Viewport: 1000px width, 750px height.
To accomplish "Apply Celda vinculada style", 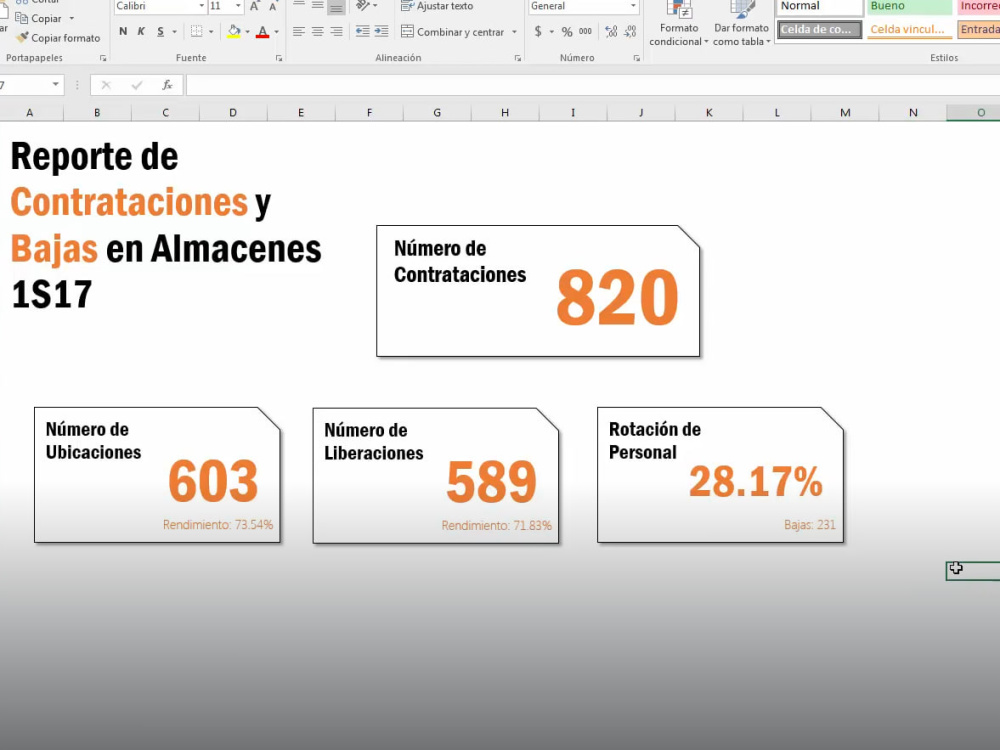I will (908, 29).
